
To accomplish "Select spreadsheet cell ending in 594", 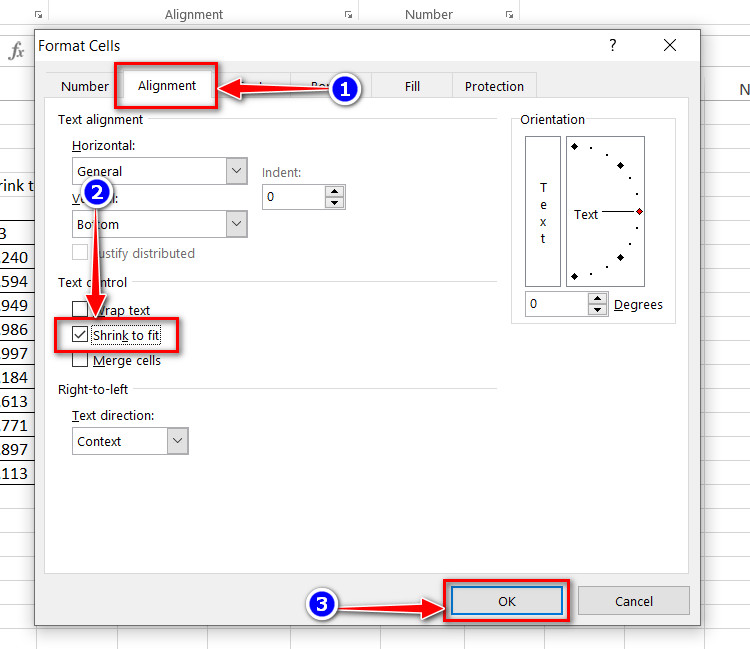I will (x=17, y=281).
